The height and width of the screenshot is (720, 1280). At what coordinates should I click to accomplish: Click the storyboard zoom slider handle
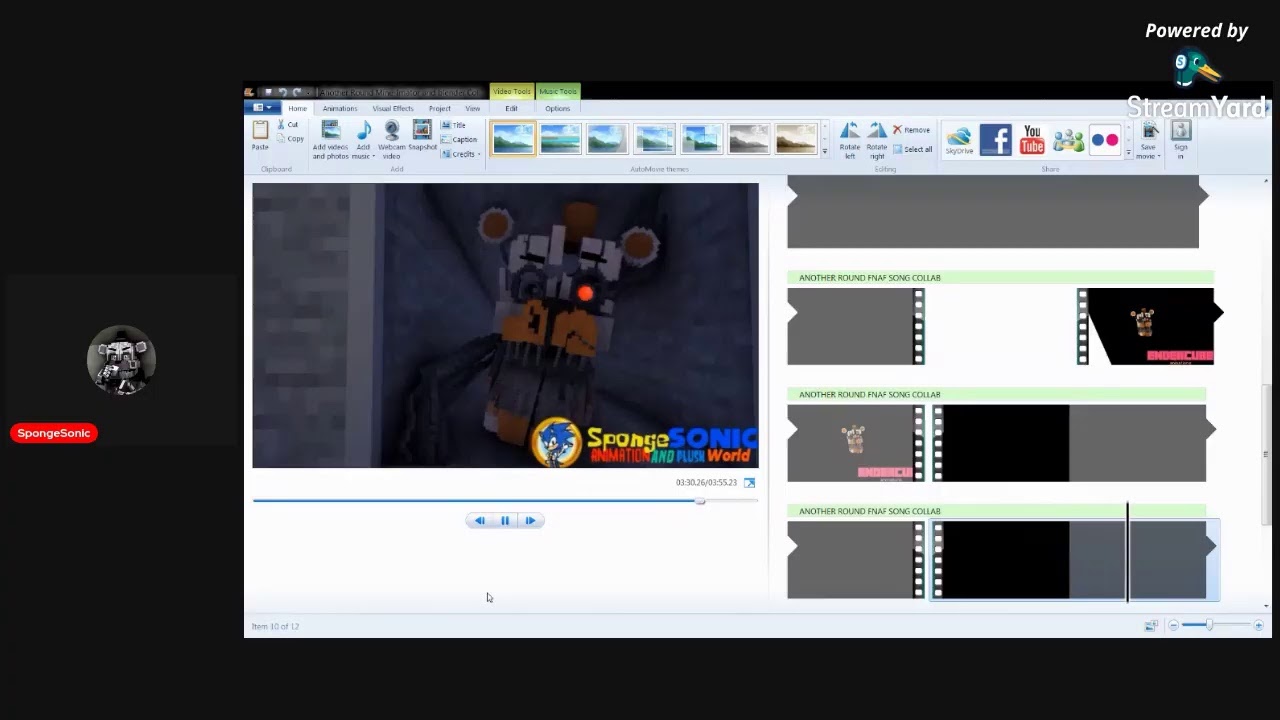point(1209,625)
